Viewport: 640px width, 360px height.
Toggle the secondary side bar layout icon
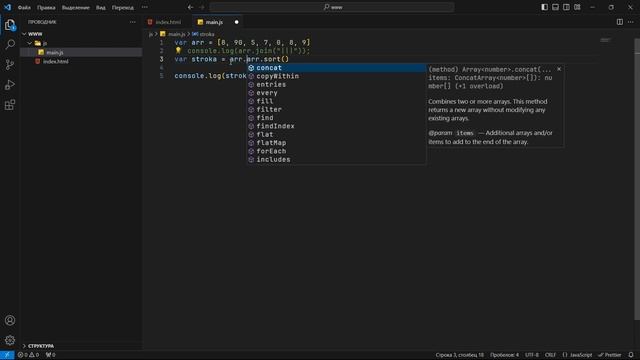566,7
